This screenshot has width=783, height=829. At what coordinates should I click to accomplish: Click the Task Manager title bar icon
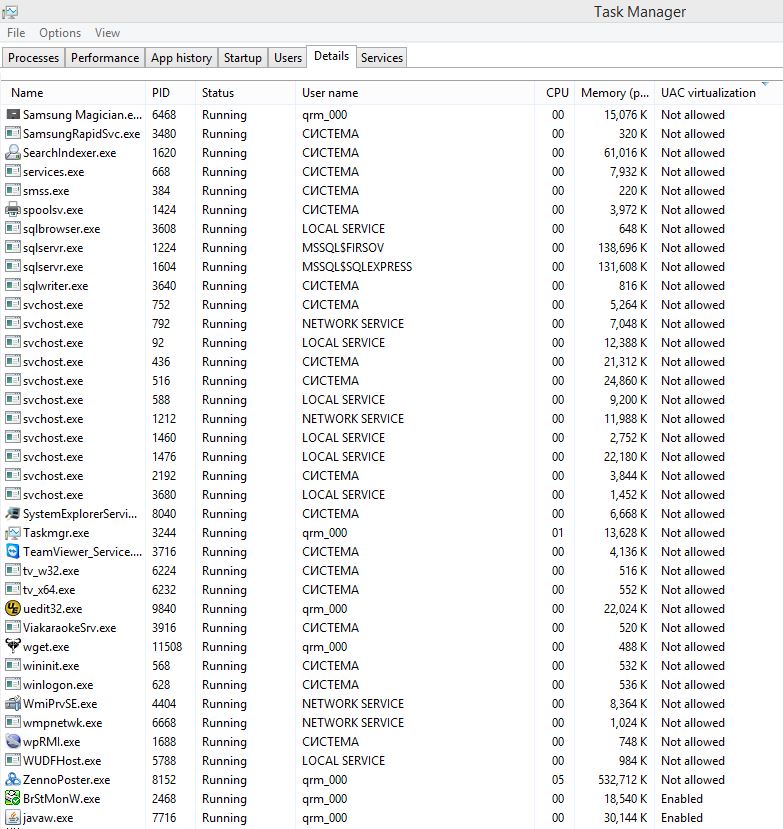pos(10,11)
